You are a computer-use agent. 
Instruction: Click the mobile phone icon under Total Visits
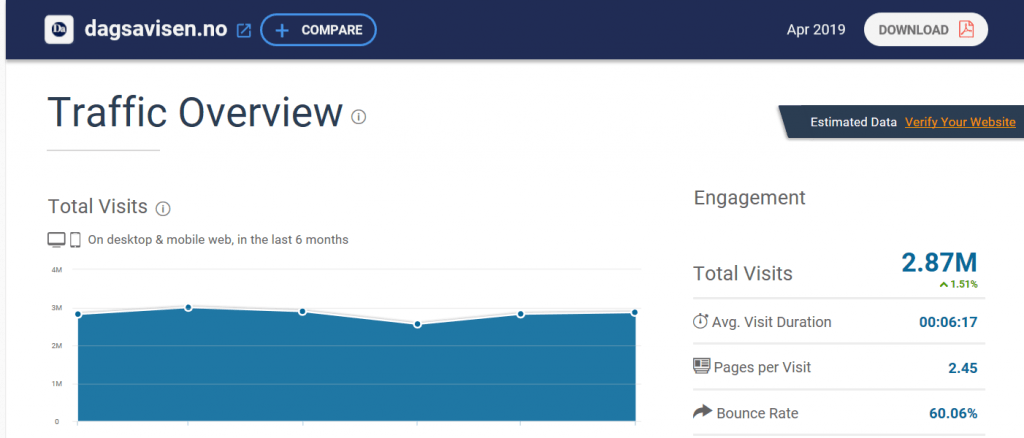pos(75,240)
